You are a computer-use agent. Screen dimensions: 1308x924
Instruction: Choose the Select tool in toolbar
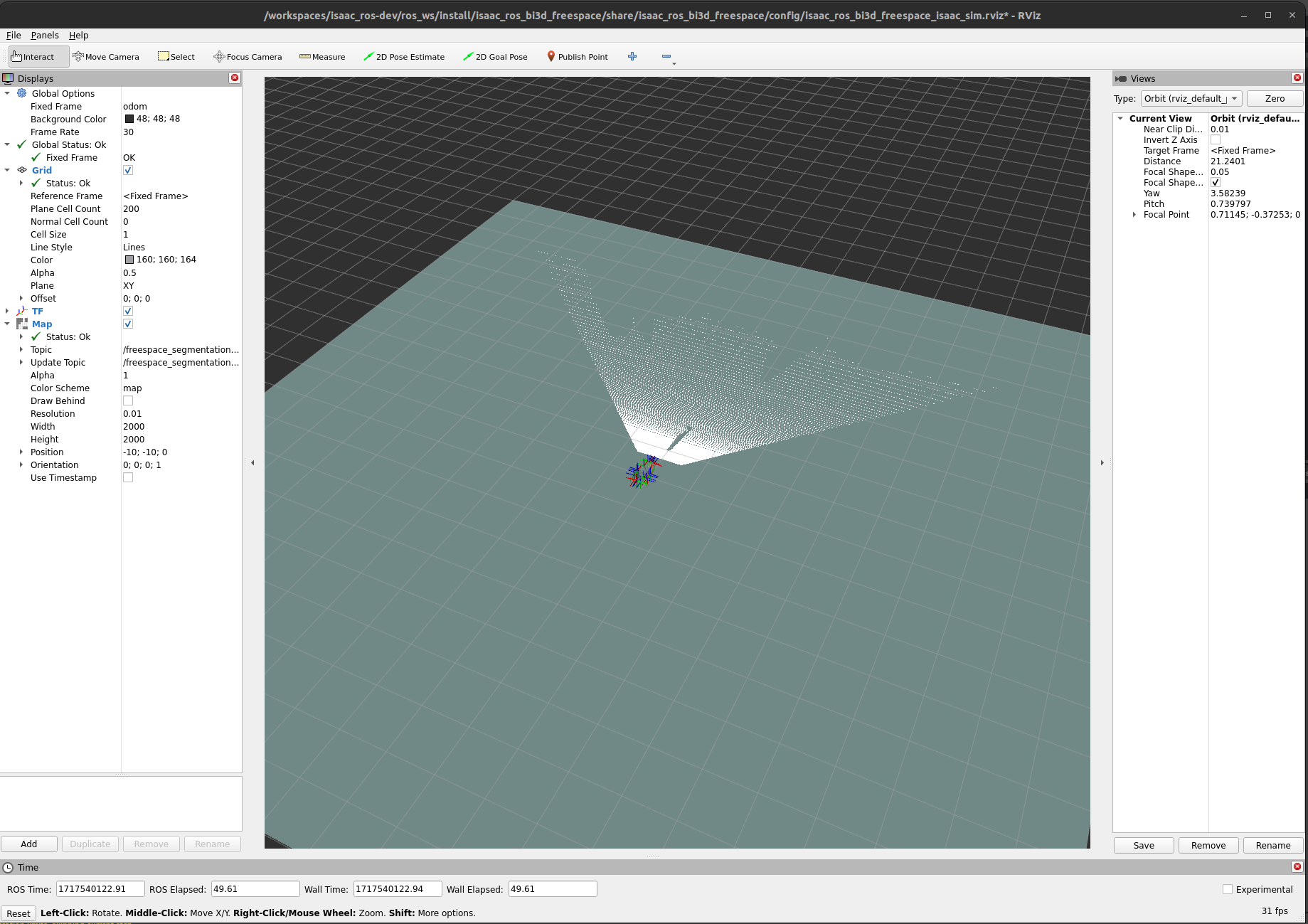coord(176,57)
